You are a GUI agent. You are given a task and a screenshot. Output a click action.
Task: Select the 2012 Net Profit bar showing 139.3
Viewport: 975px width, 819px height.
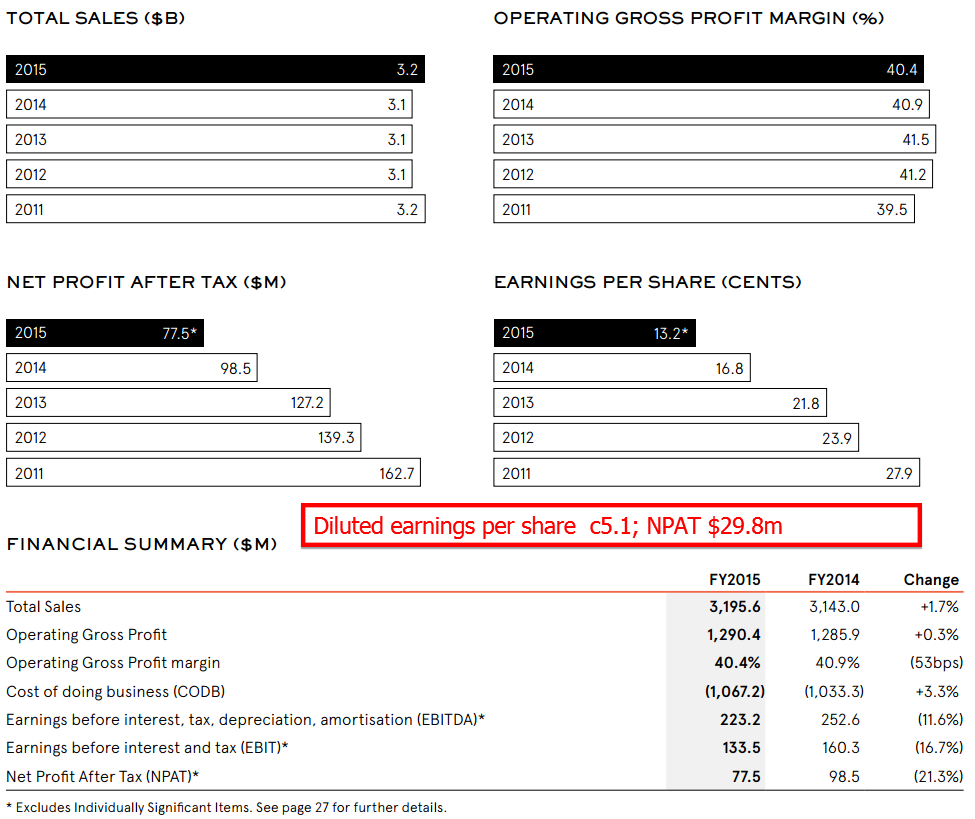[x=183, y=438]
